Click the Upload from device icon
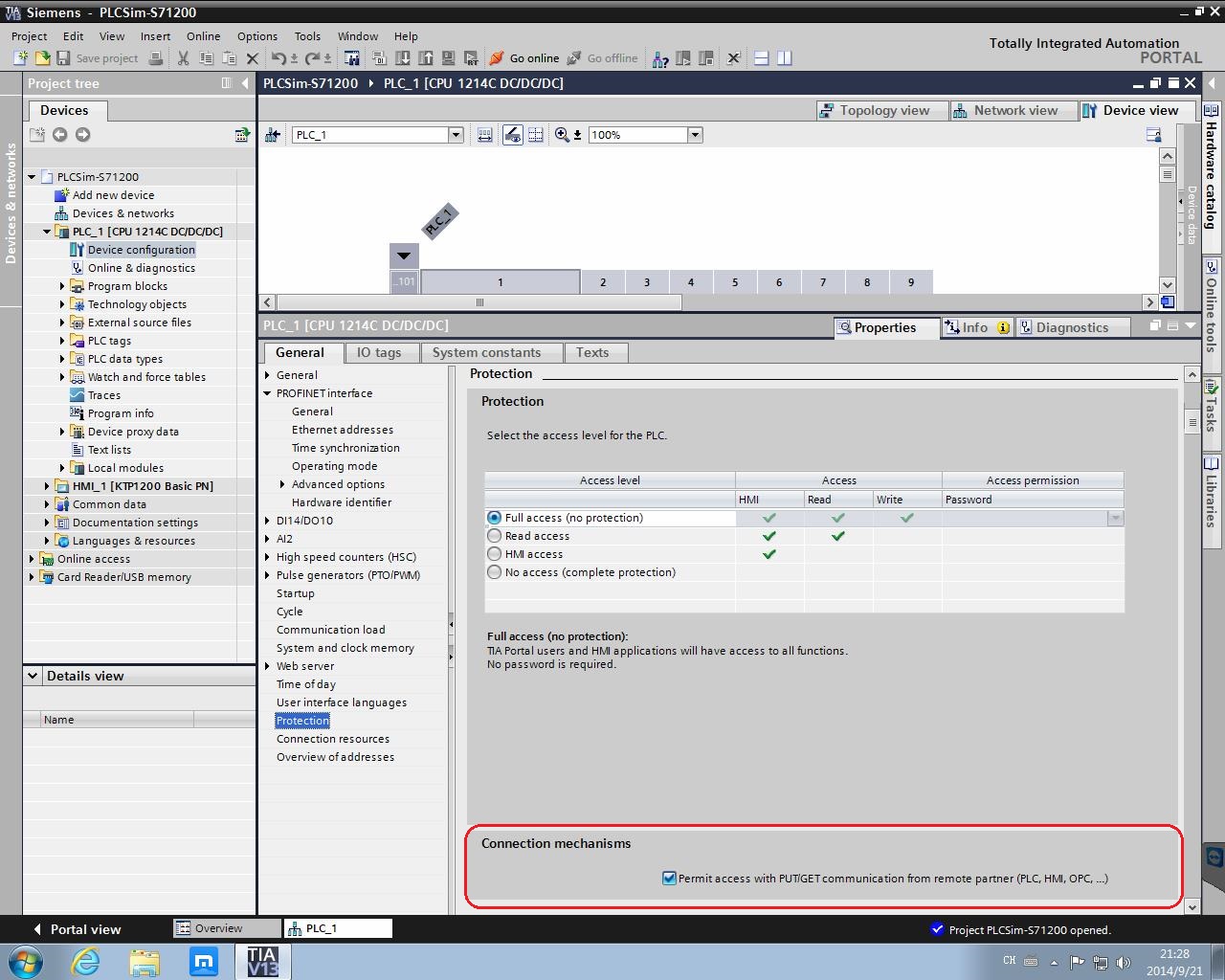 (425, 58)
